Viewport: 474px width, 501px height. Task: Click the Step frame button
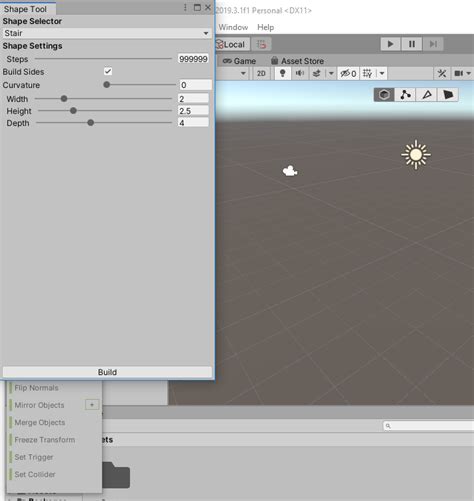coord(433,44)
